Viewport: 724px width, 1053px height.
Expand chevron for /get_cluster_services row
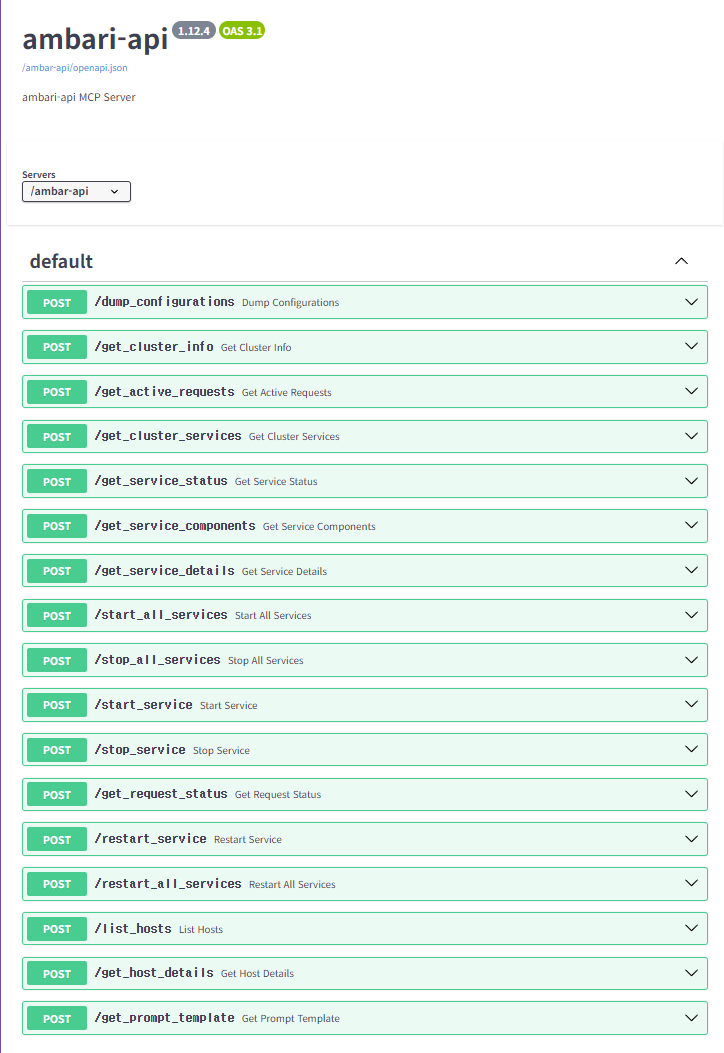[x=691, y=437]
